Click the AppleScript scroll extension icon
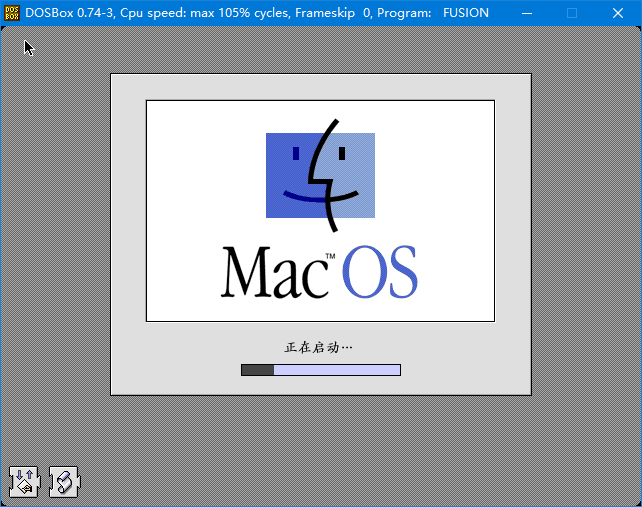Viewport: 642px width, 507px height. pyautogui.click(x=64, y=482)
